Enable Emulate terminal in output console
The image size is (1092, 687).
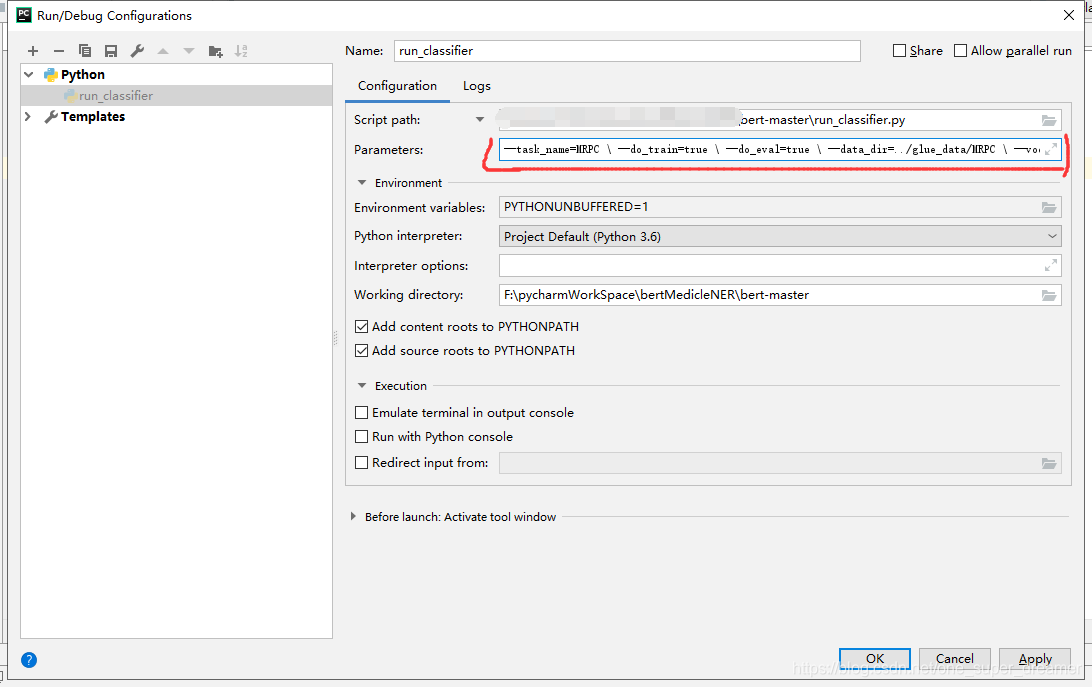coord(361,412)
